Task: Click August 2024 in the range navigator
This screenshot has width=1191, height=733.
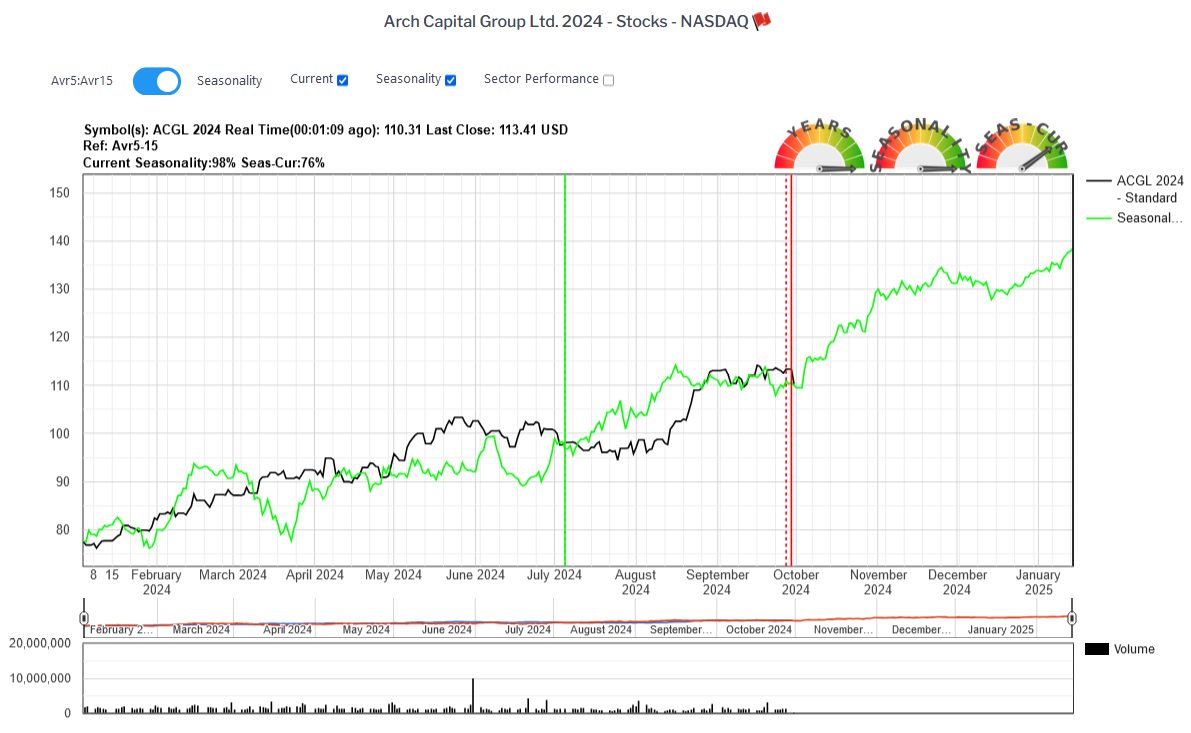Action: 601,630
